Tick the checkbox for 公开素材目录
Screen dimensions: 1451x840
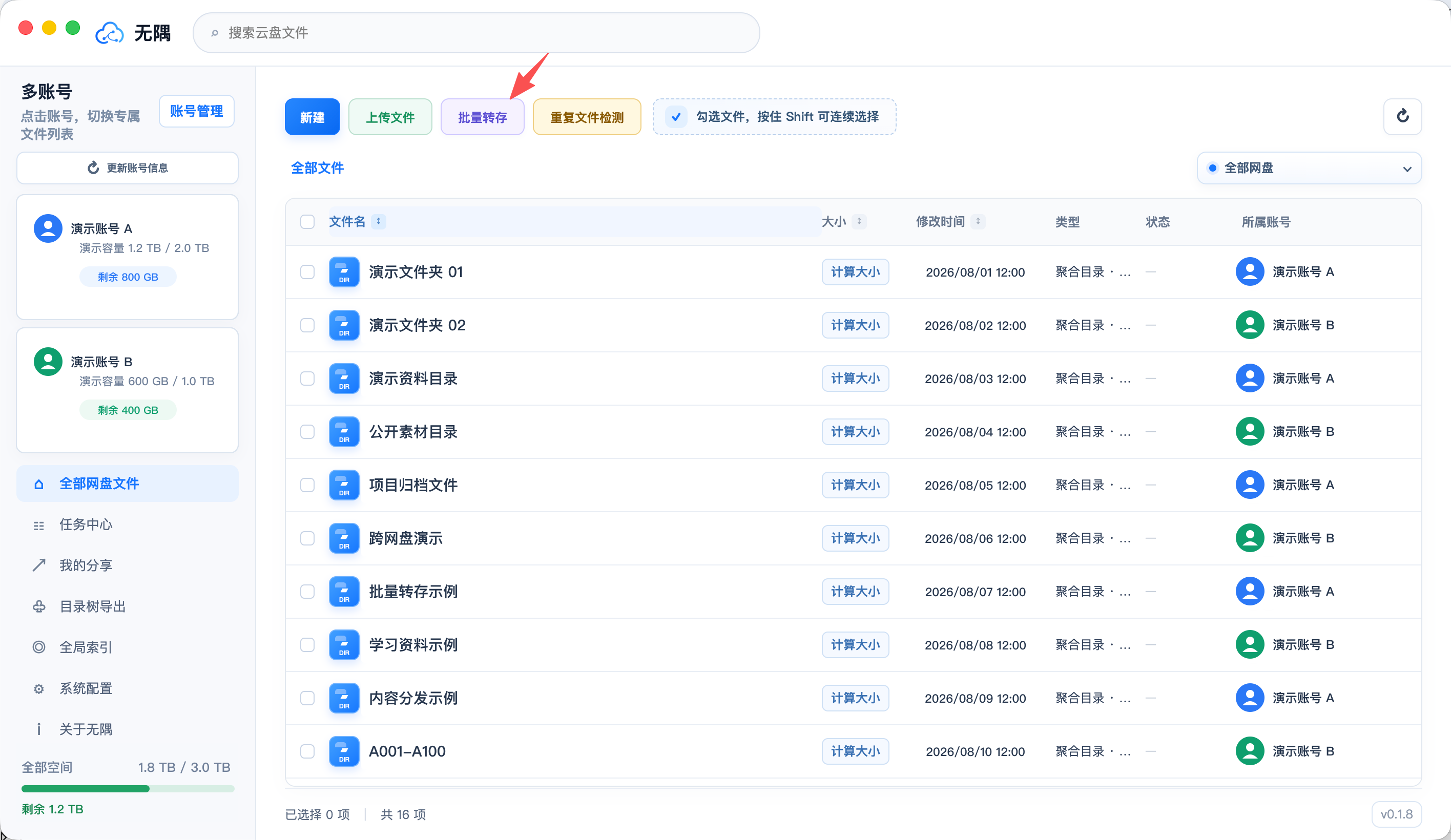coord(307,432)
